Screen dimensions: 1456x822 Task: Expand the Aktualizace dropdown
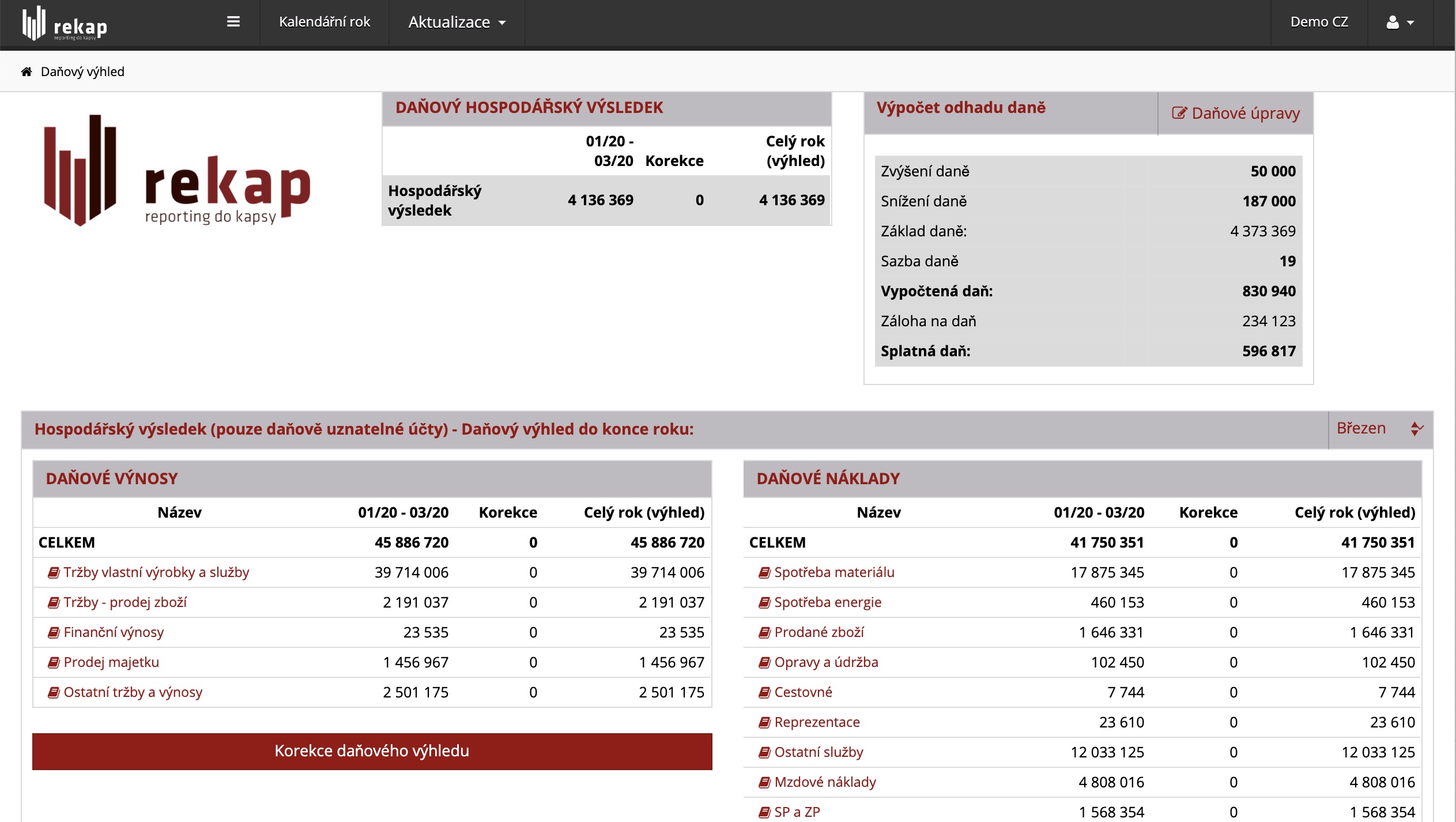(x=457, y=22)
